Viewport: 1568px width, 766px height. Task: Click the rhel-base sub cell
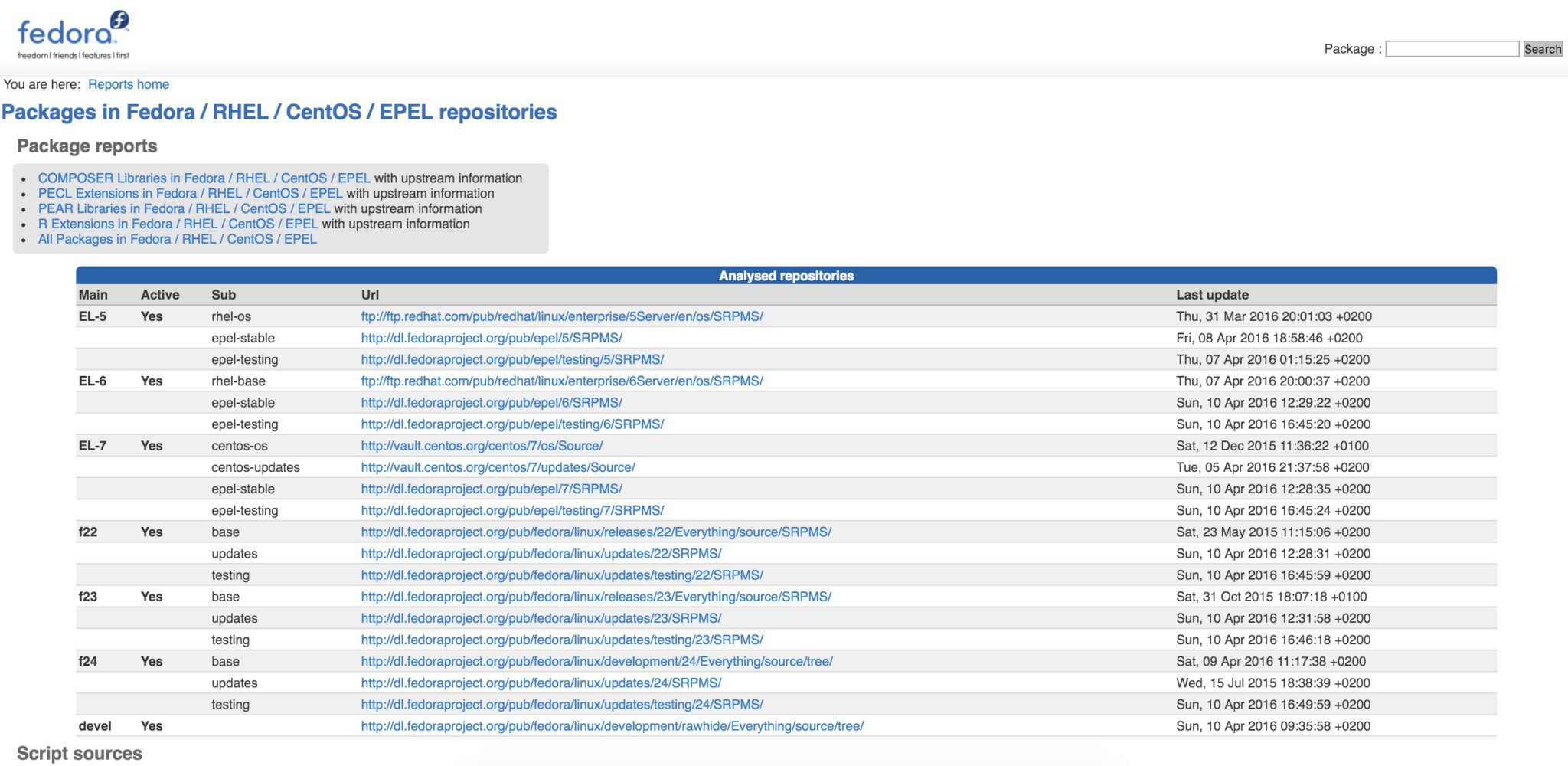click(x=238, y=381)
